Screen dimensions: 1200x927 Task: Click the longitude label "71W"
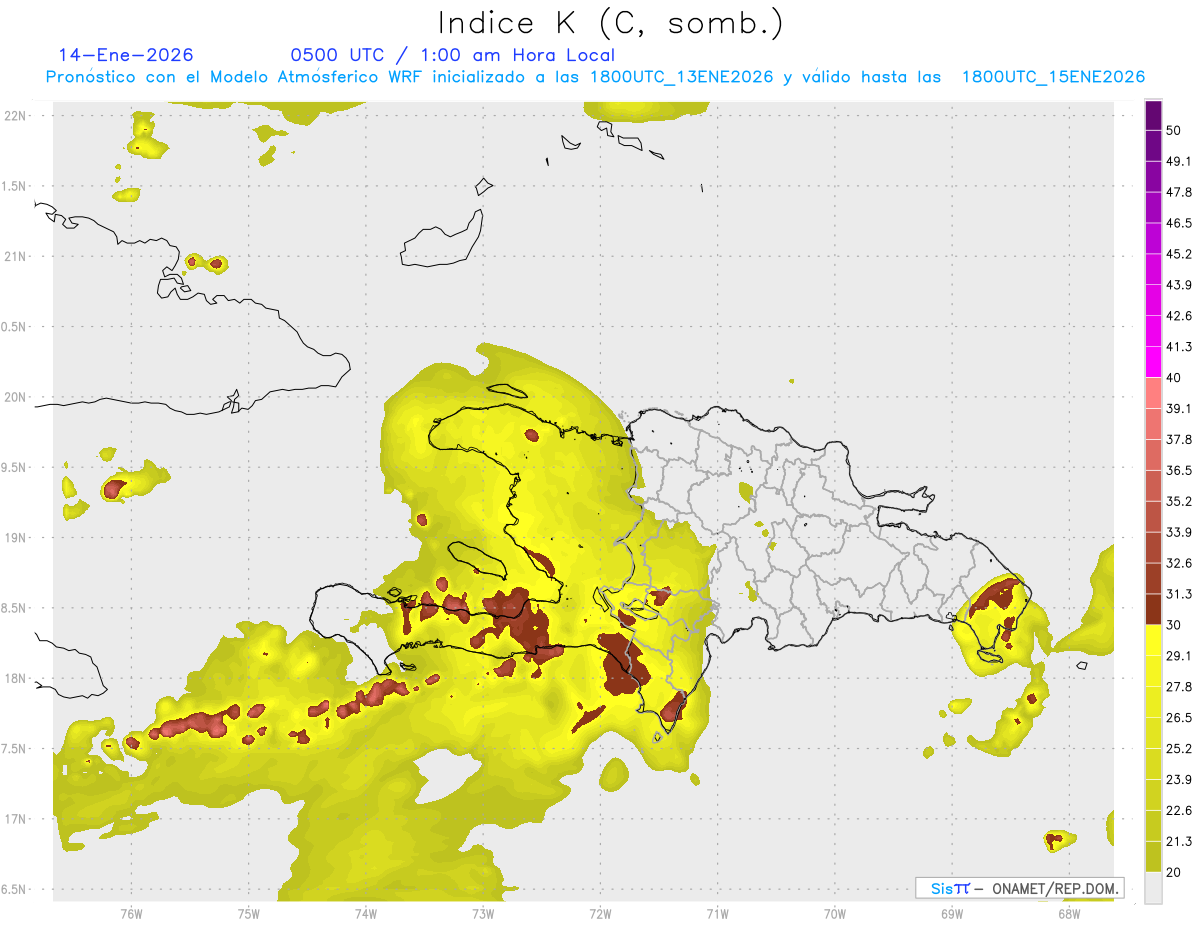(717, 914)
